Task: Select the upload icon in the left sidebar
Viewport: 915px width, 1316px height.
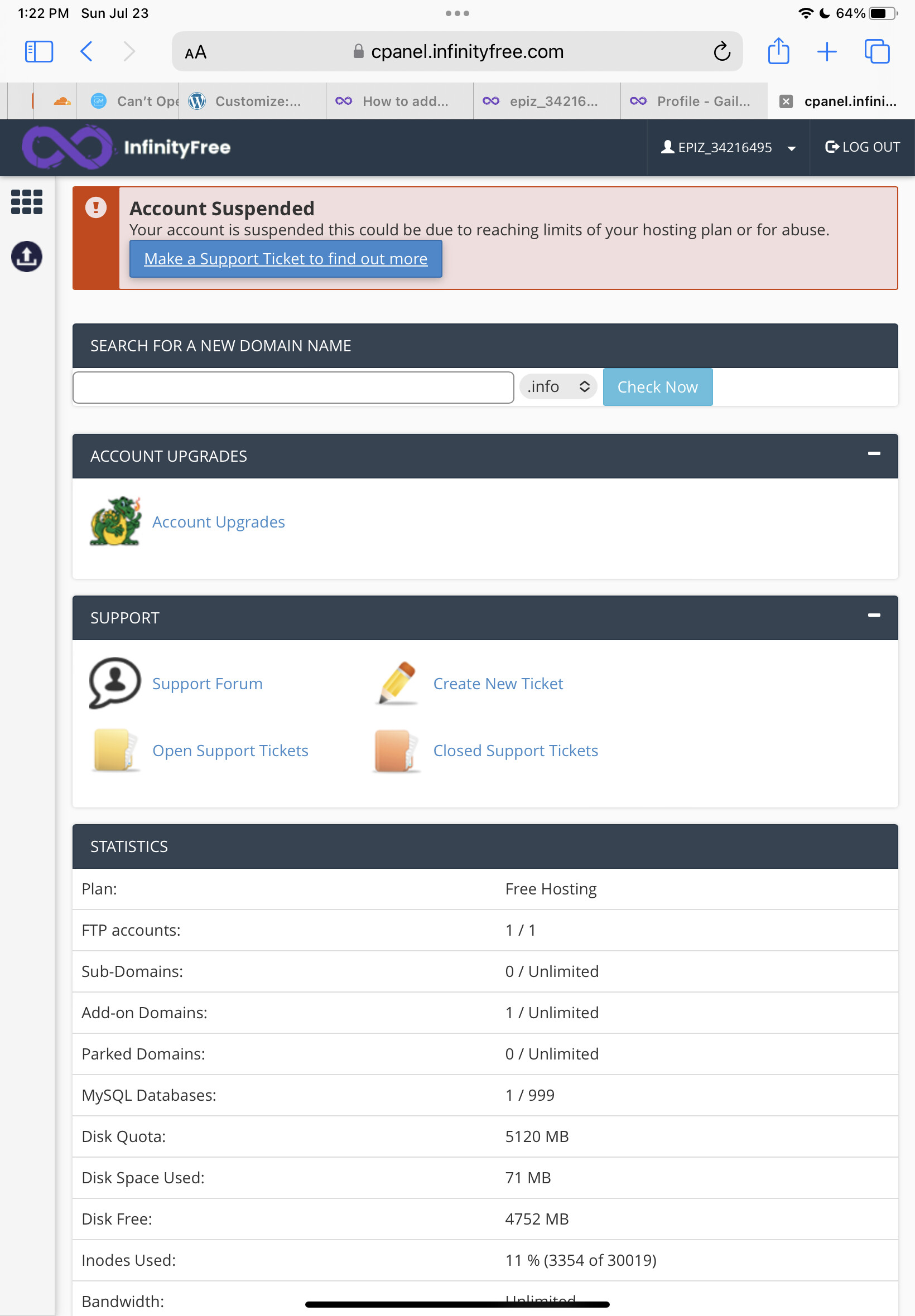Action: [x=26, y=257]
